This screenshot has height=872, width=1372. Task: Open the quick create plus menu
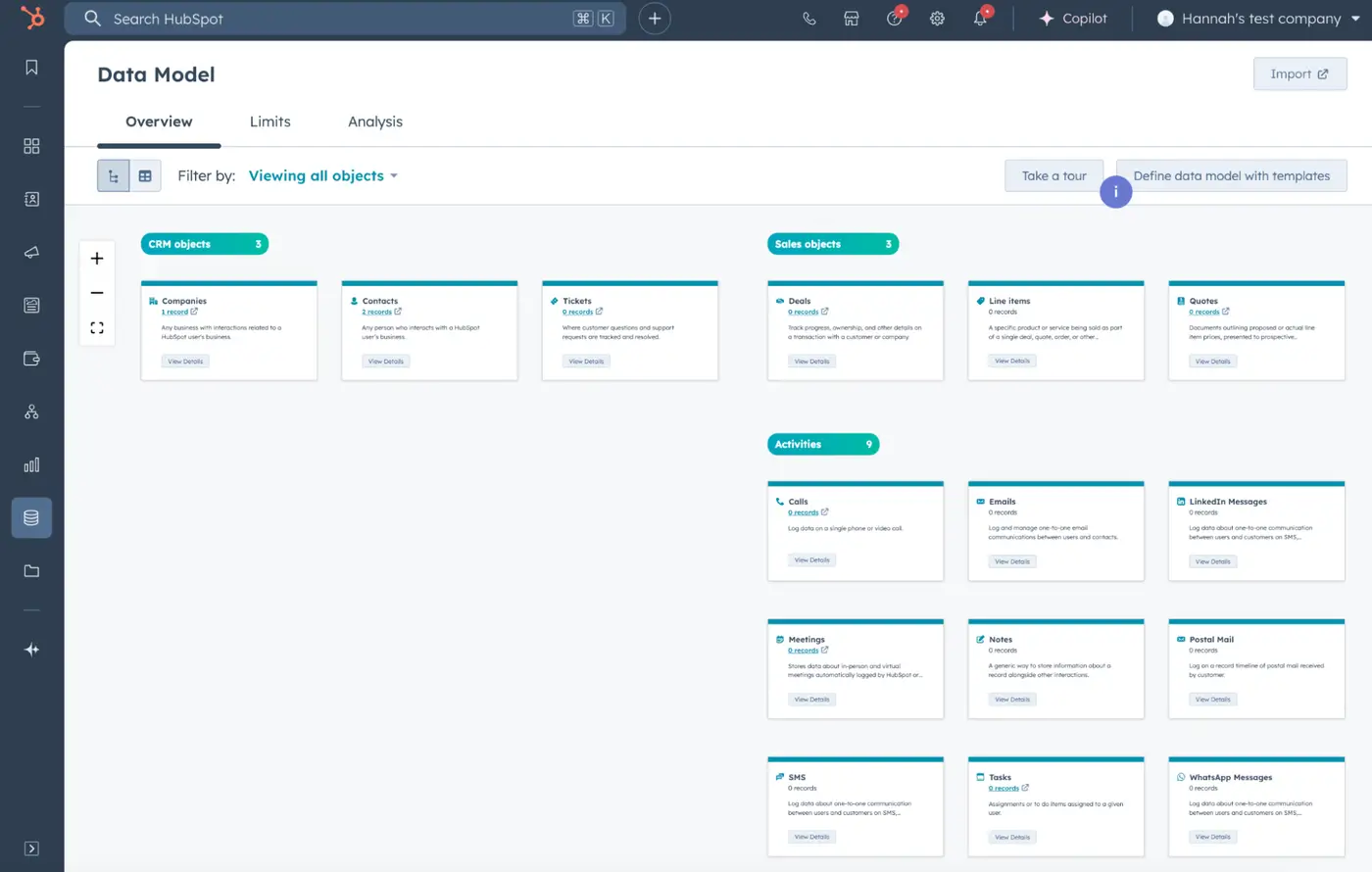point(655,19)
